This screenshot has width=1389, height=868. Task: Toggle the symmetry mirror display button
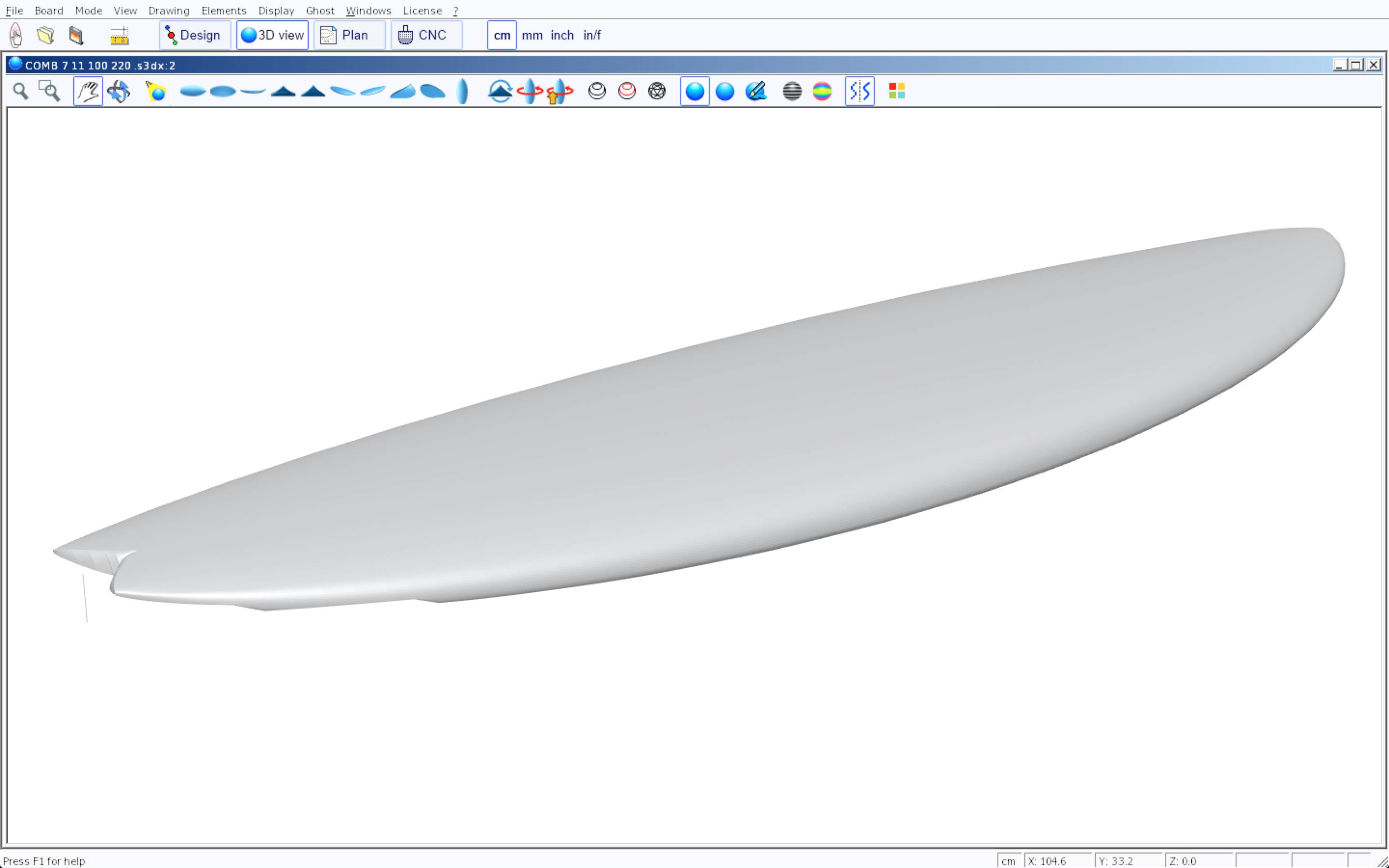859,91
